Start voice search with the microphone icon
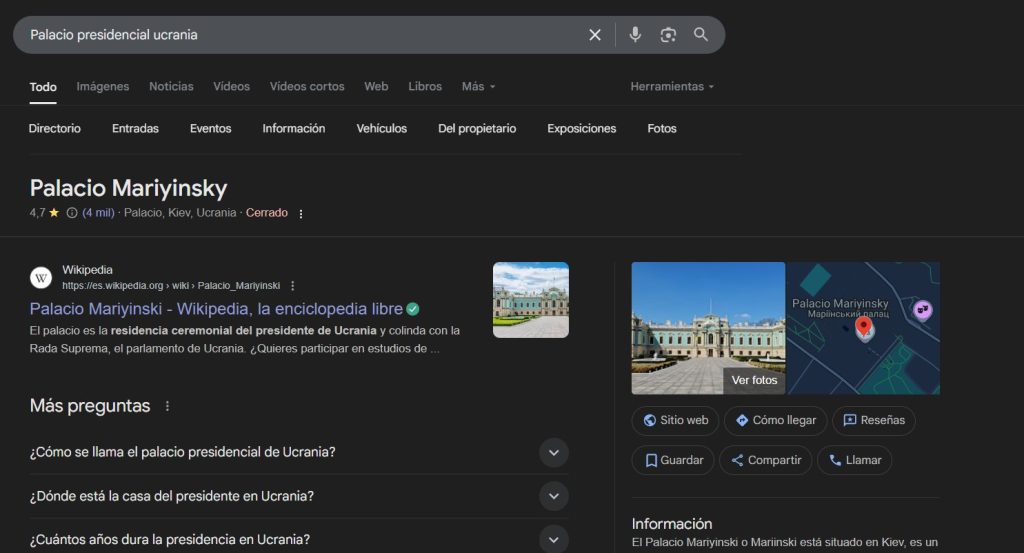The width and height of the screenshot is (1024, 553). 635,35
